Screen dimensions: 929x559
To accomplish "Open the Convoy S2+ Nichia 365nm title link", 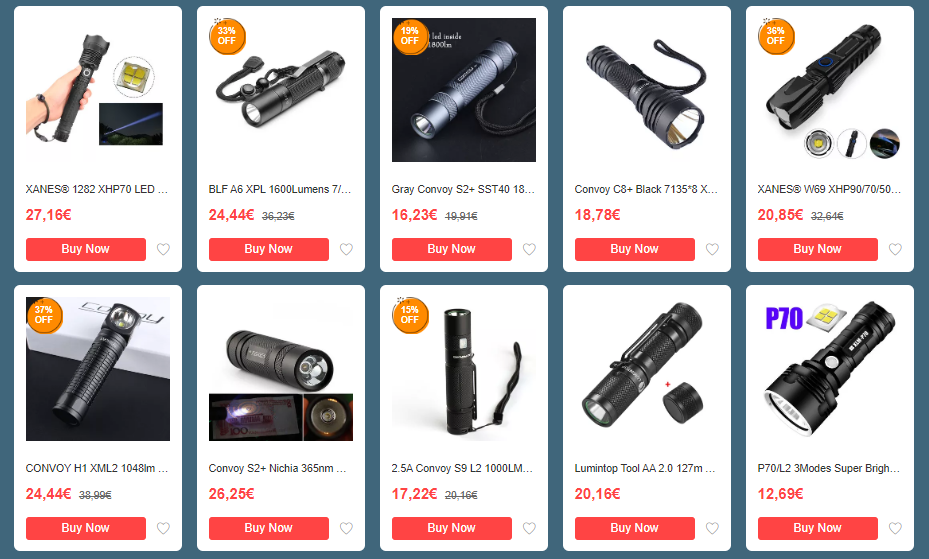I will [278, 468].
